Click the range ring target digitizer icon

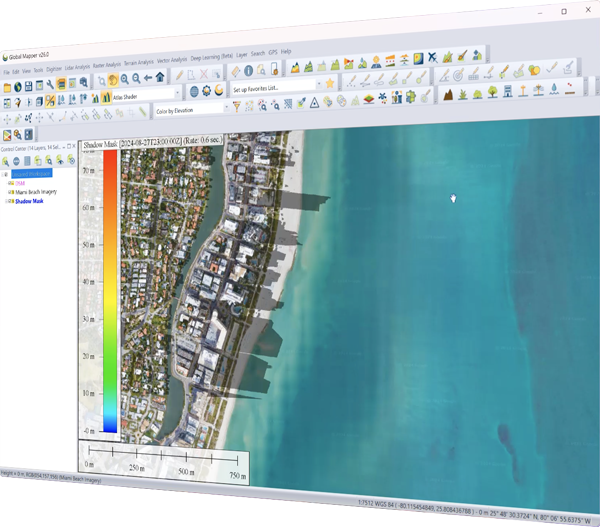coord(458,75)
